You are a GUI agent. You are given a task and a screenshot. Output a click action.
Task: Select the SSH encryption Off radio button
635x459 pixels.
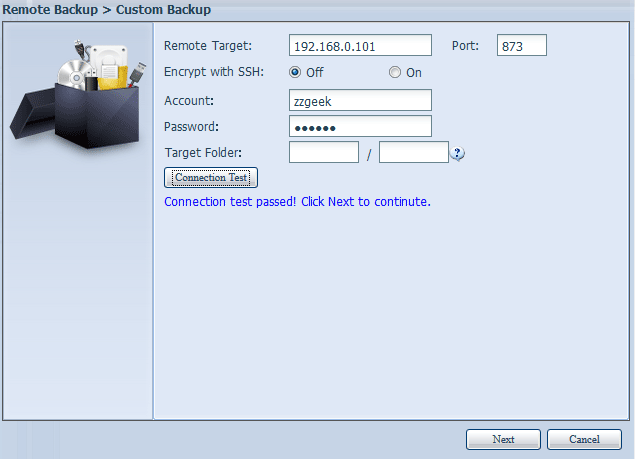[x=295, y=72]
